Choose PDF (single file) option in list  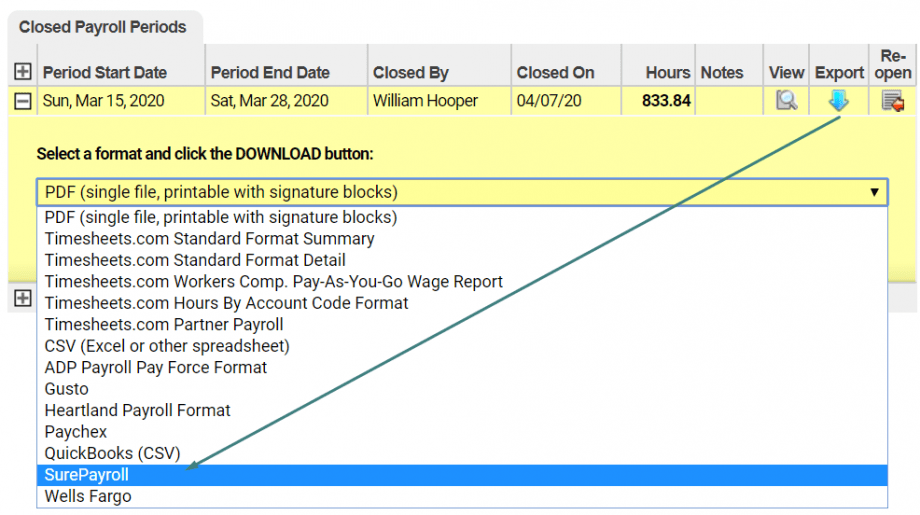(462, 217)
